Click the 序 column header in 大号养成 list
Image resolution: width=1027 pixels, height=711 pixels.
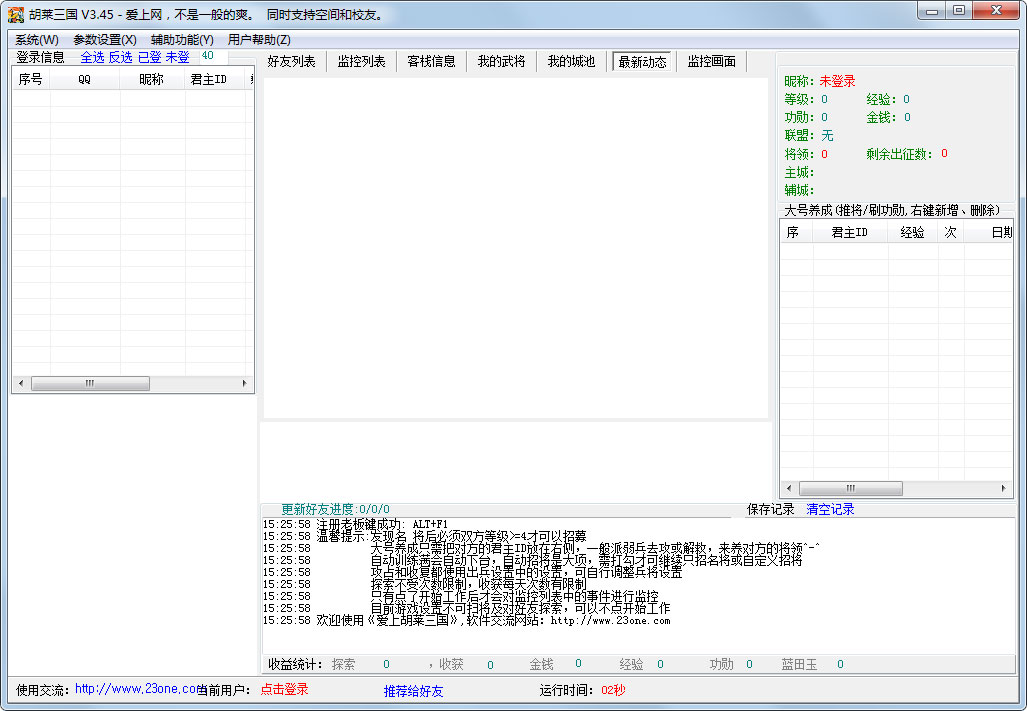tap(796, 232)
